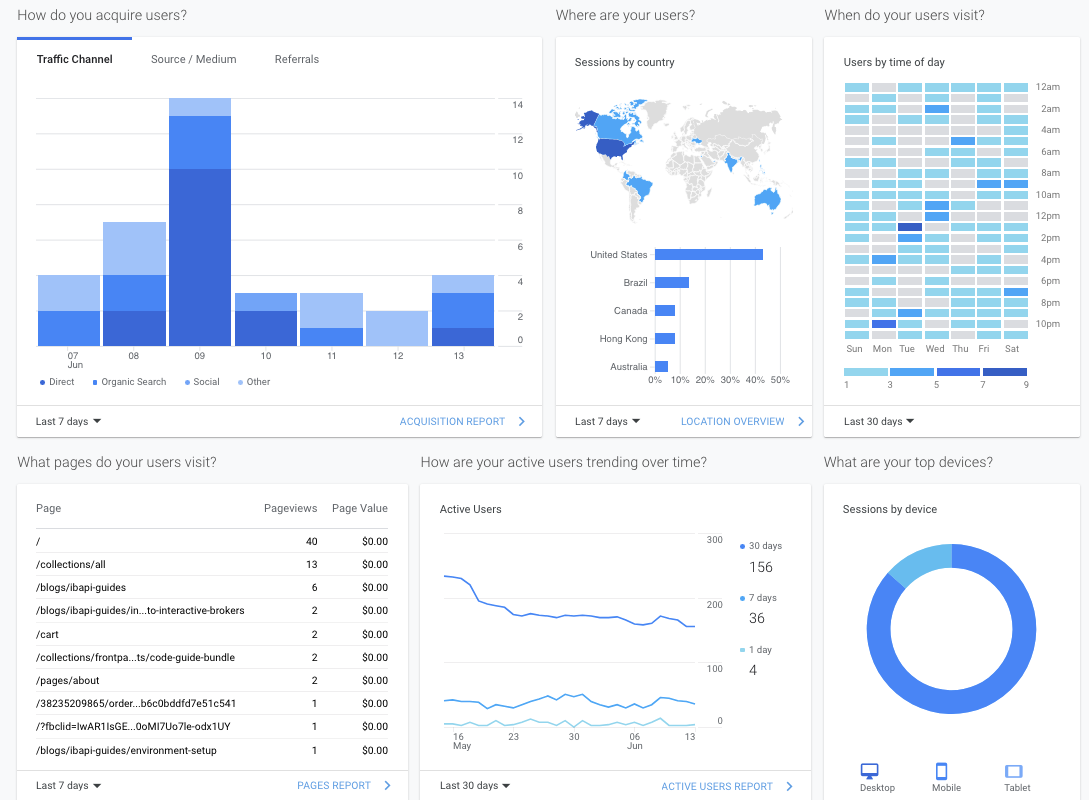The width and height of the screenshot is (1089, 800).
Task: Click the arrow icon beside ACQUISITION REPORT
Action: click(x=521, y=421)
